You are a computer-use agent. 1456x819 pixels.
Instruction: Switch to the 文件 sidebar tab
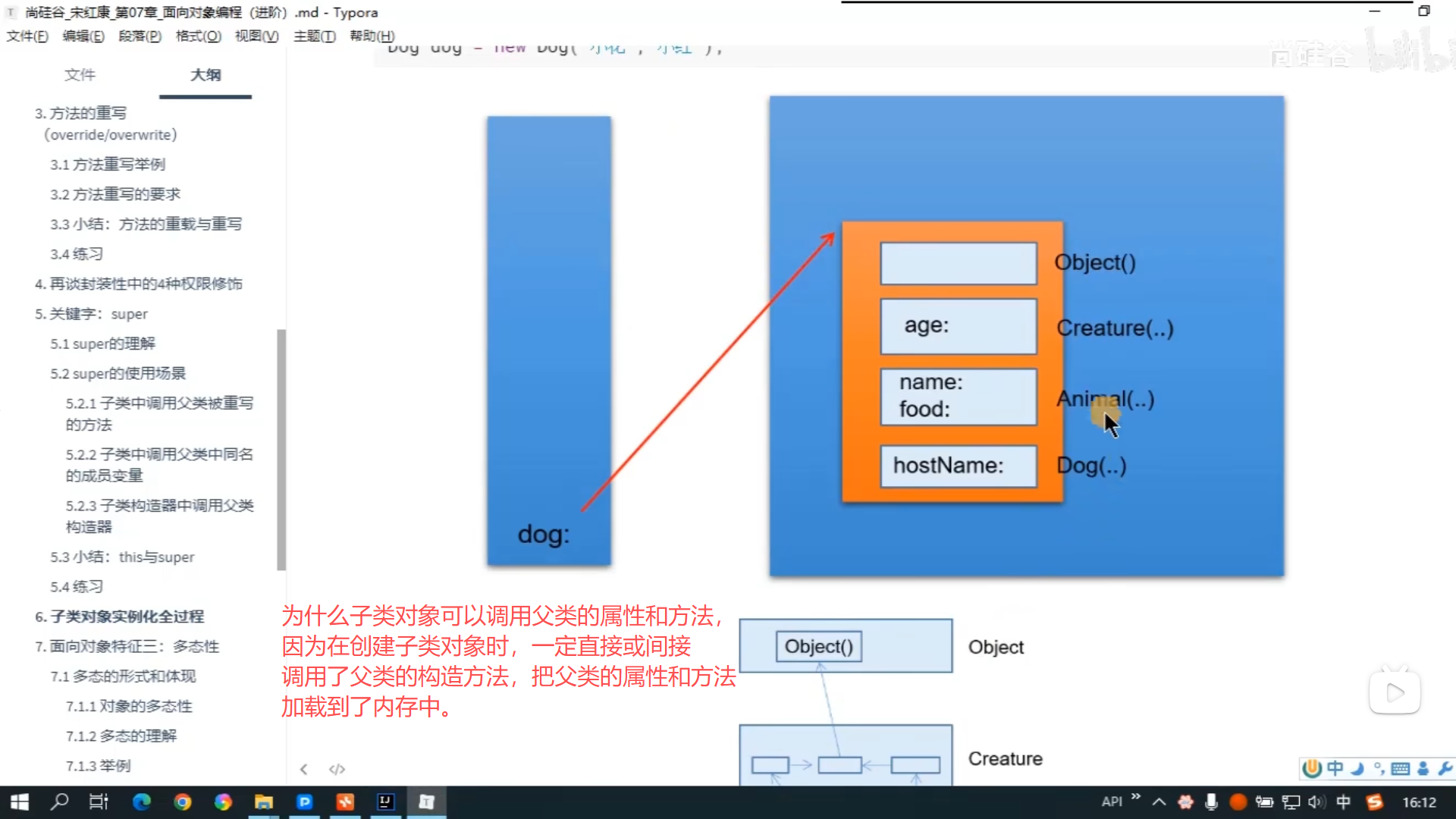pos(80,74)
